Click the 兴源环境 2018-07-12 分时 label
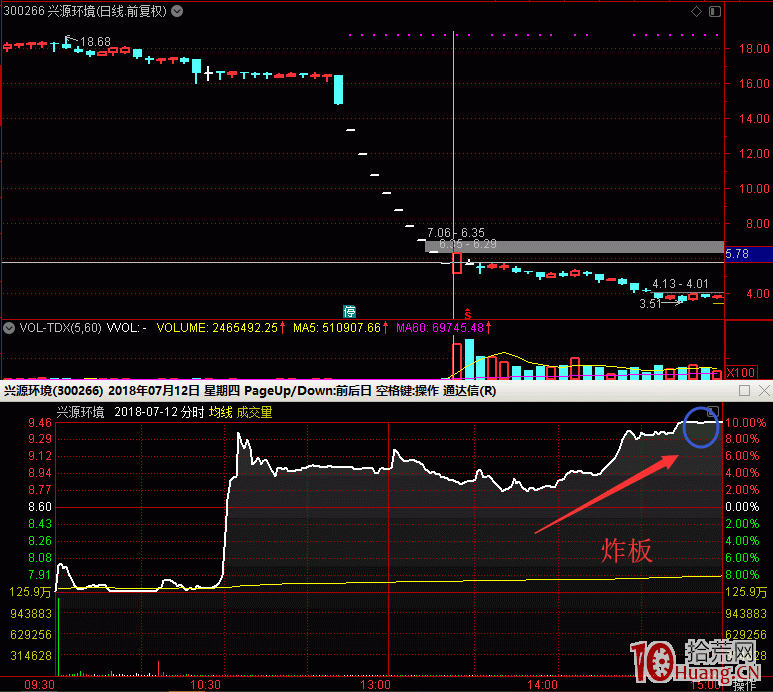Screen dimensions: 773x692 coord(130,412)
